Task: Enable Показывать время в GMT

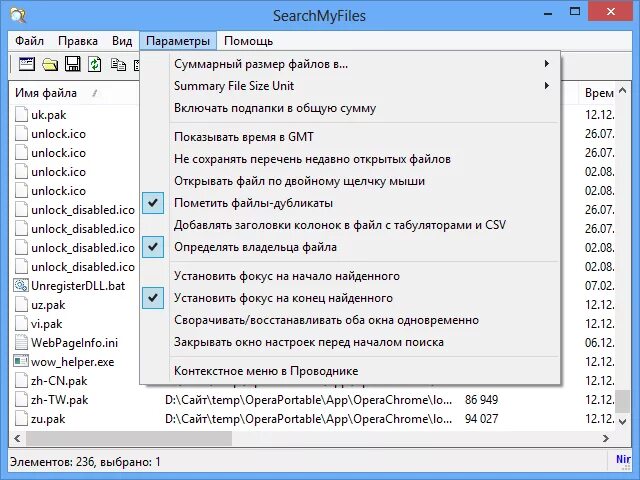Action: 350,137
